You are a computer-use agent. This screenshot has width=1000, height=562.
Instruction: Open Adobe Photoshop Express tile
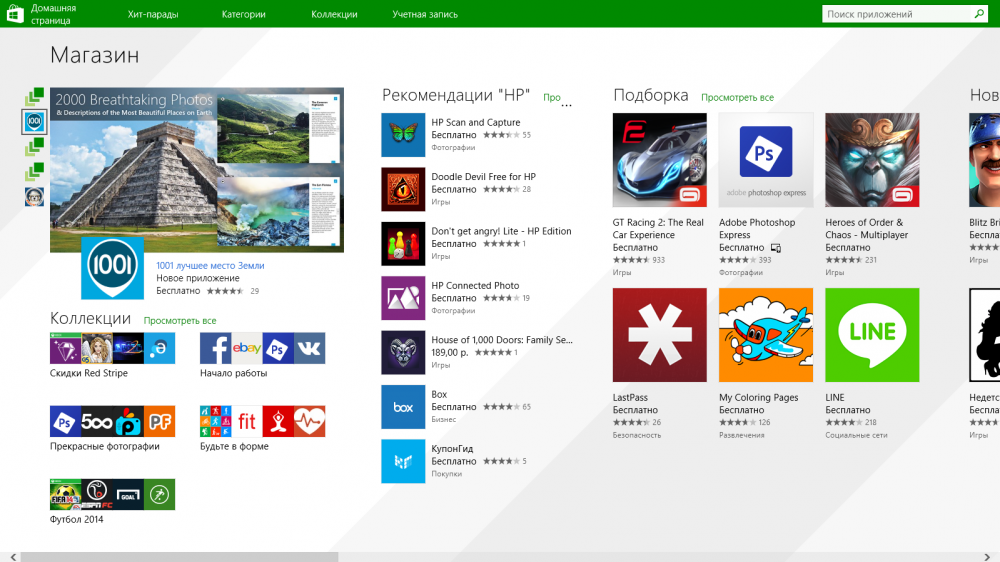coord(766,160)
